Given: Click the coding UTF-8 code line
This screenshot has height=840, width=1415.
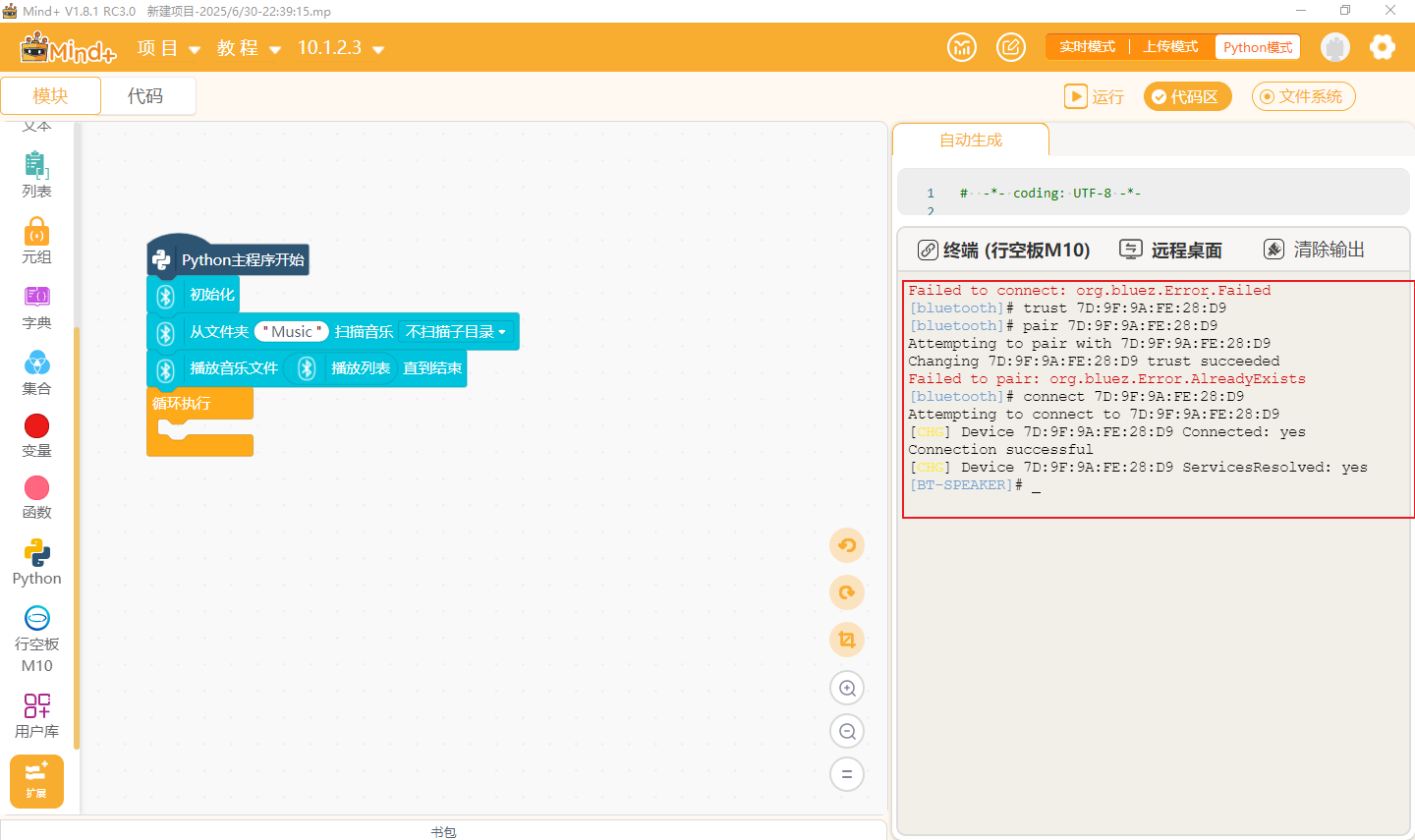Looking at the screenshot, I should point(1049,194).
